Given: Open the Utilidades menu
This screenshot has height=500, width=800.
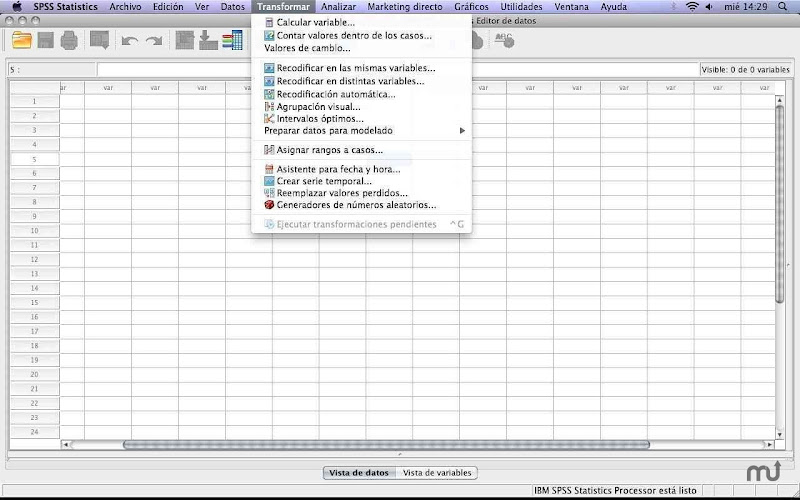Looking at the screenshot, I should coord(521,7).
